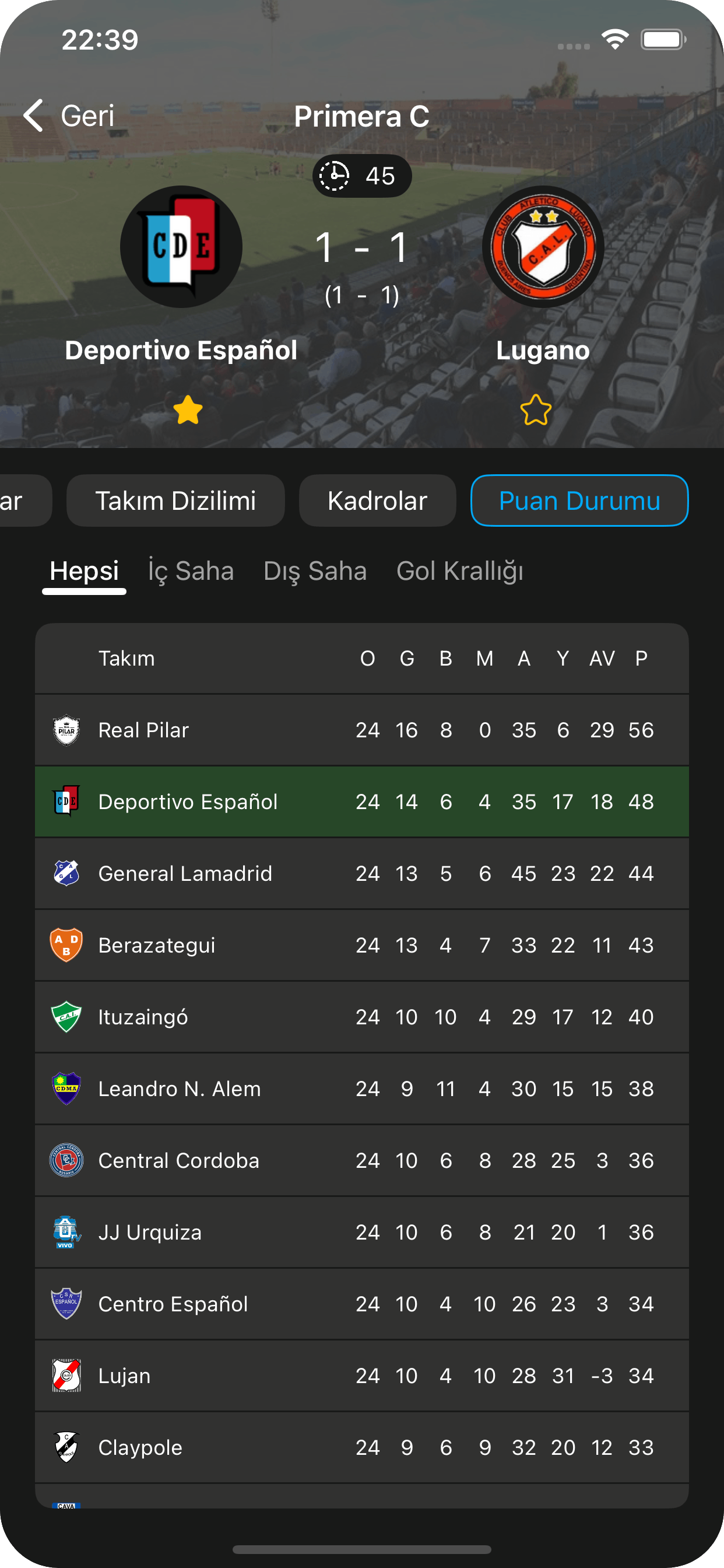Unfavorite Deportivo Español with the filled star
724x1568 pixels.
(x=187, y=409)
